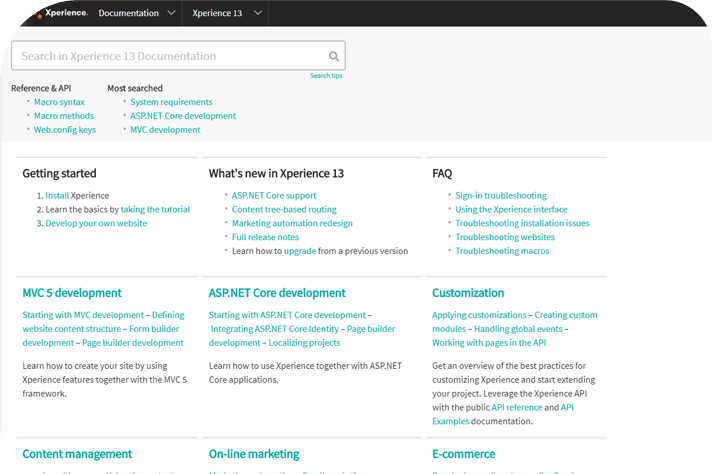The image size is (712, 474).
Task: Click the Install link in Getting started
Action: [57, 196]
